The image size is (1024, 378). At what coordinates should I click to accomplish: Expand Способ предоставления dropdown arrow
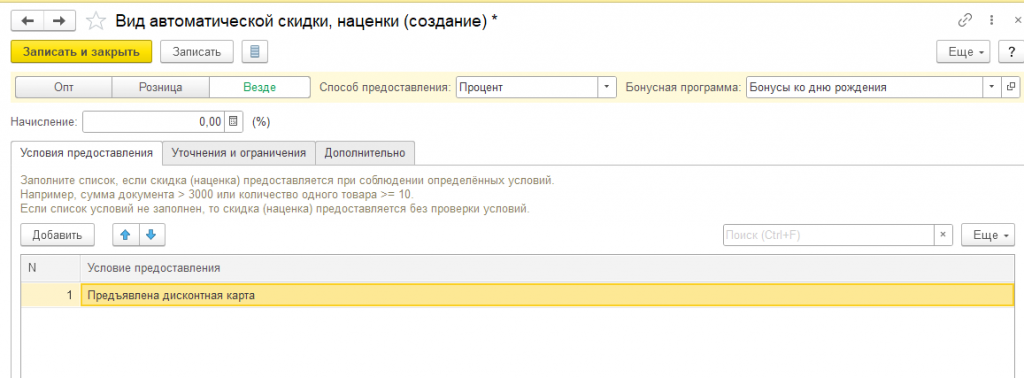pos(607,87)
